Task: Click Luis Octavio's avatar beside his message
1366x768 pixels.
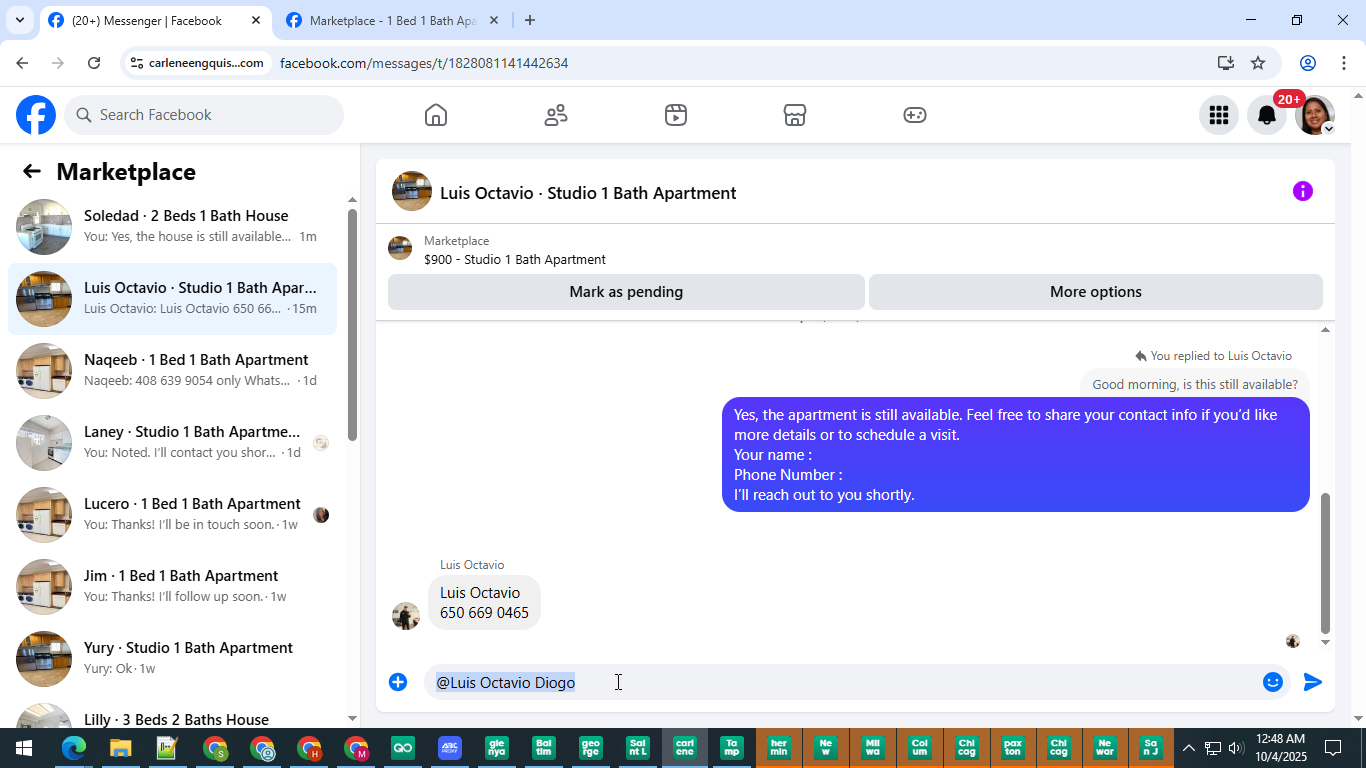Action: (x=405, y=615)
